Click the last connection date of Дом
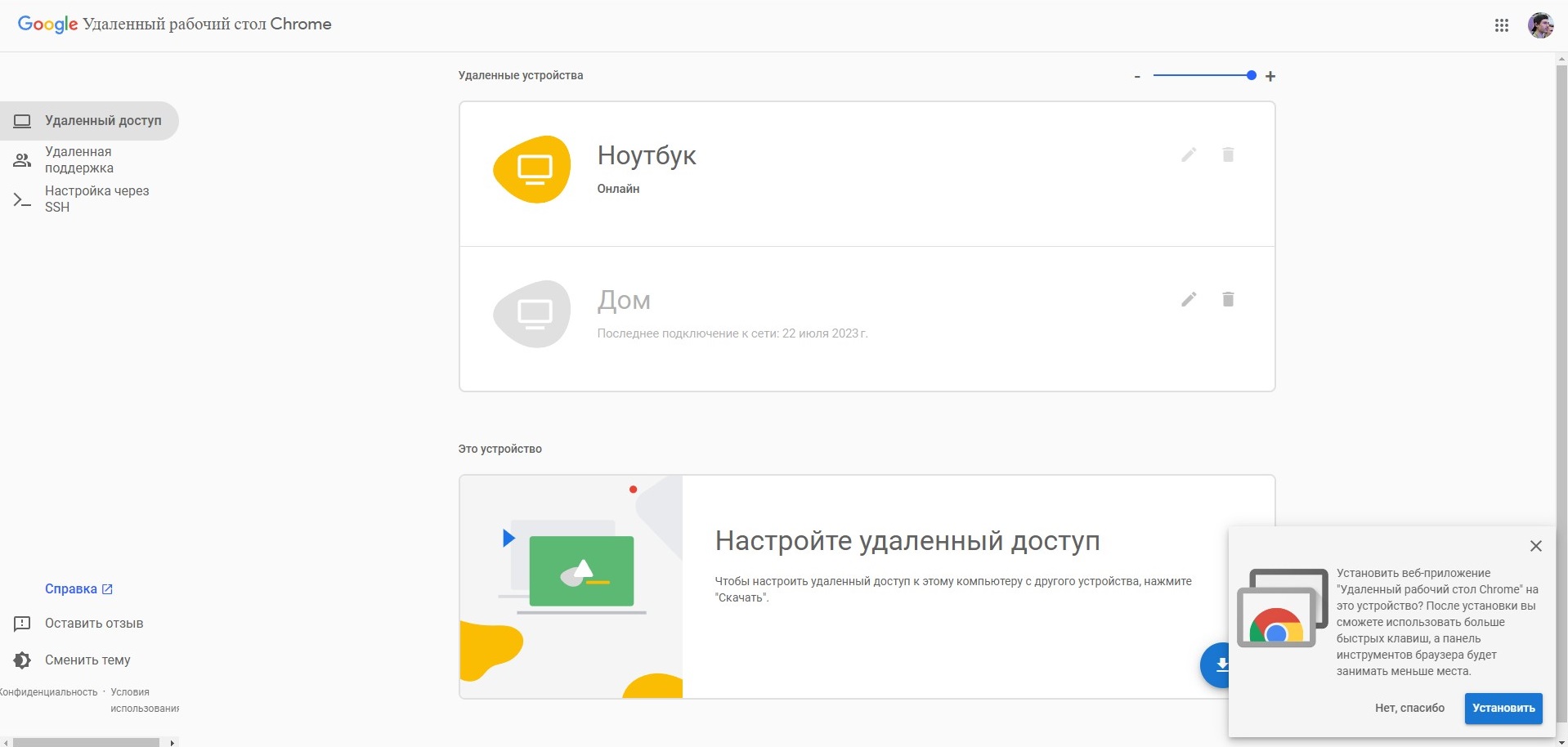The width and height of the screenshot is (1568, 747). point(732,333)
